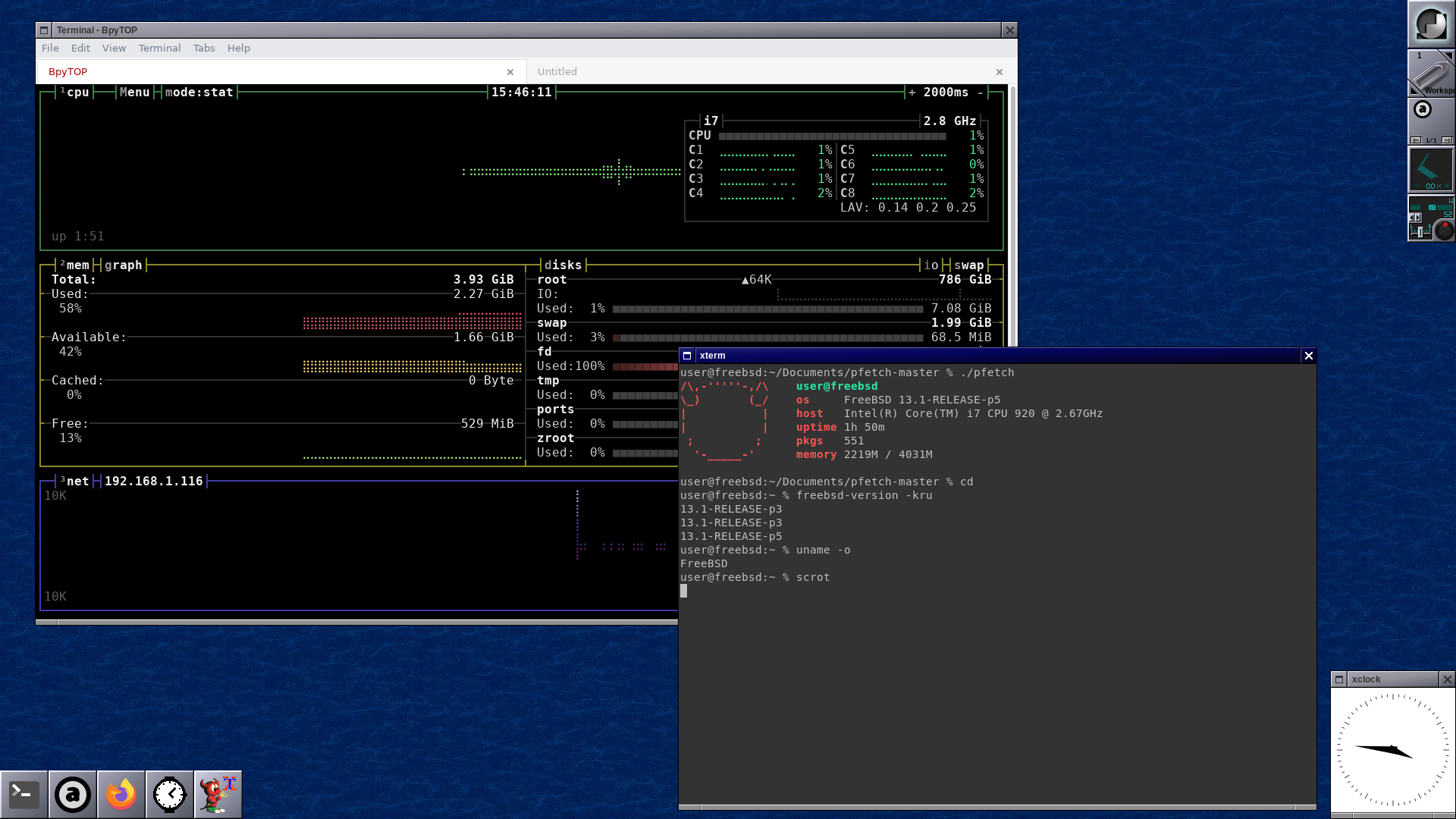
Task: Click the swap Used 3% bar
Action: [768, 338]
